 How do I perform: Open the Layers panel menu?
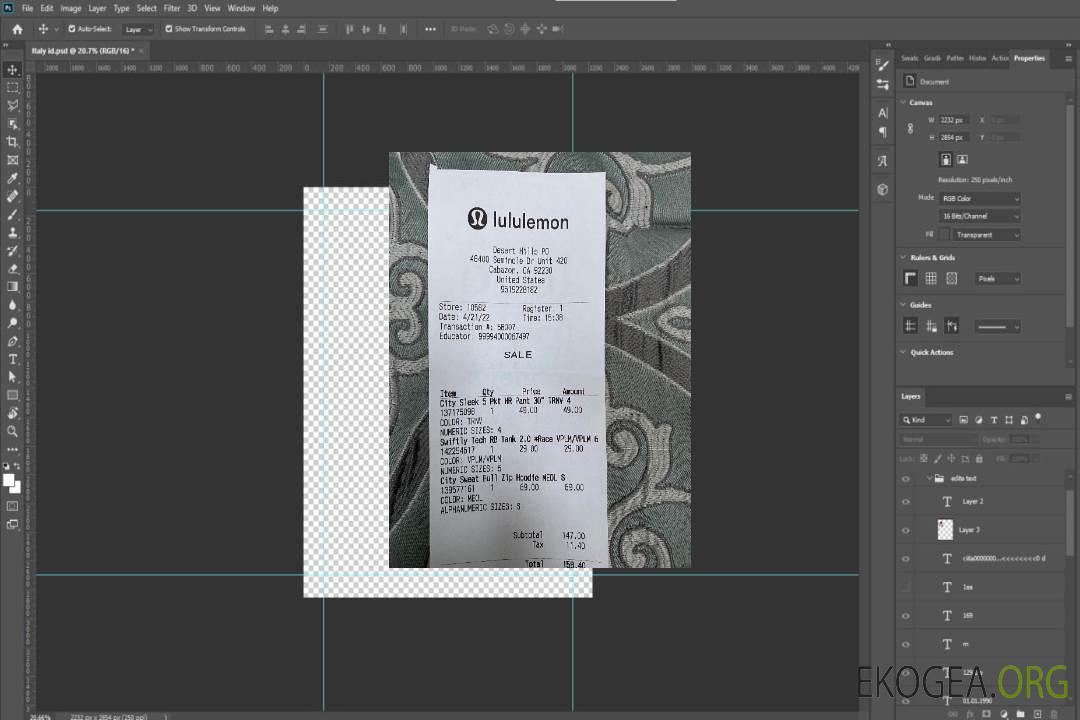pyautogui.click(x=1068, y=396)
